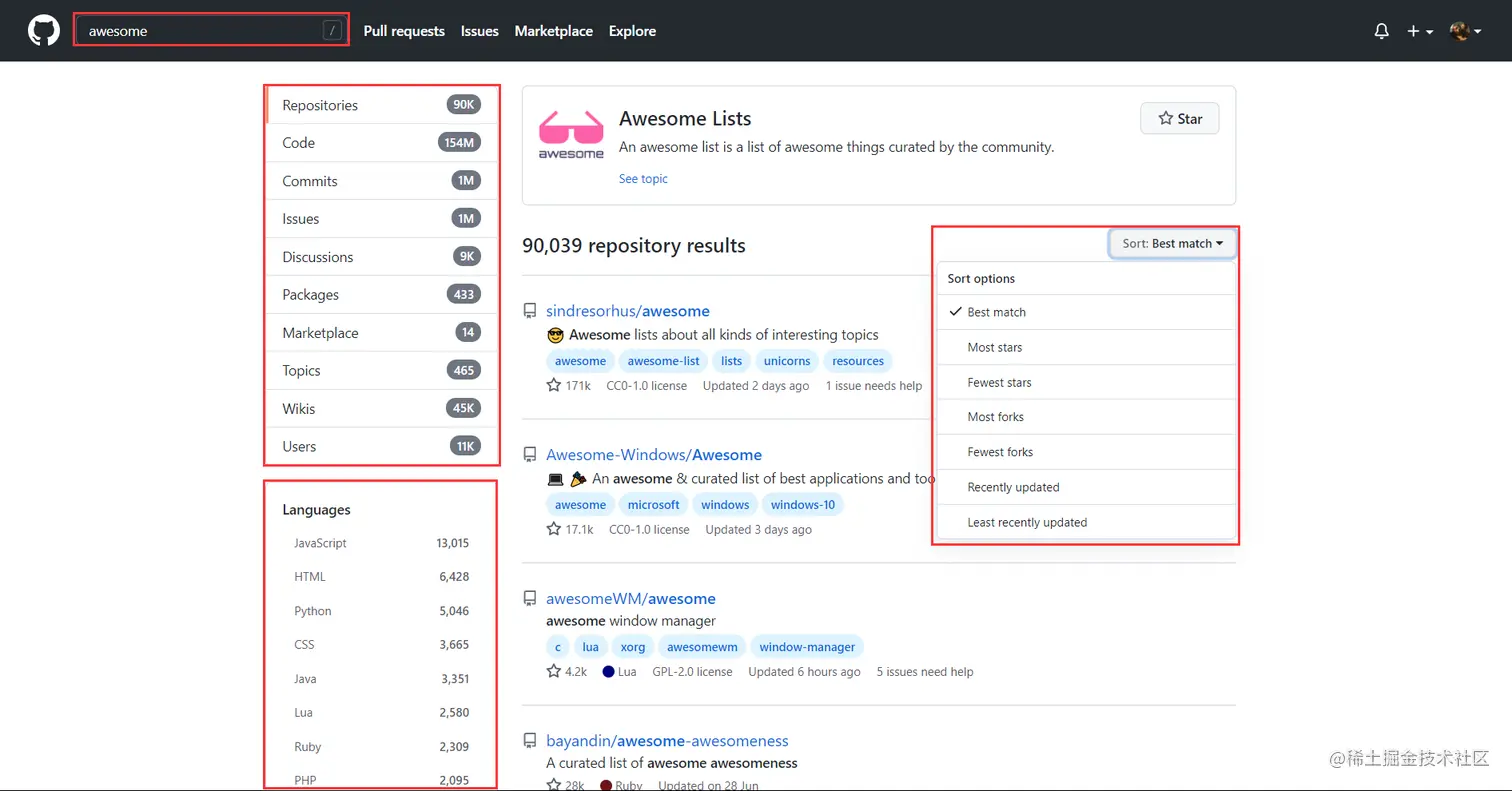Open the GitHub logo homepage
The width and height of the screenshot is (1512, 791).
click(44, 31)
